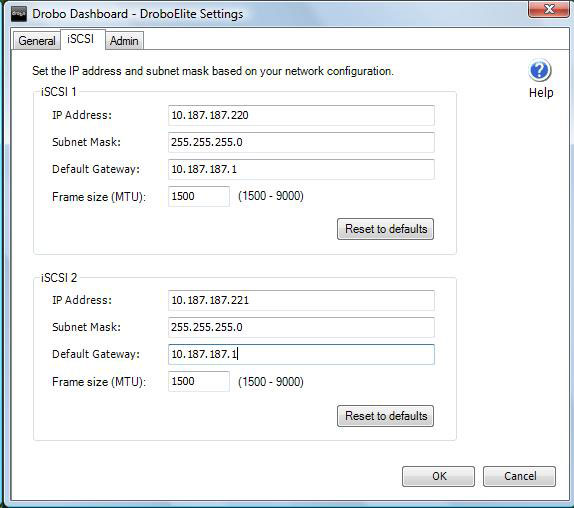Click the blue Help question mark icon
The image size is (574, 508).
540,70
